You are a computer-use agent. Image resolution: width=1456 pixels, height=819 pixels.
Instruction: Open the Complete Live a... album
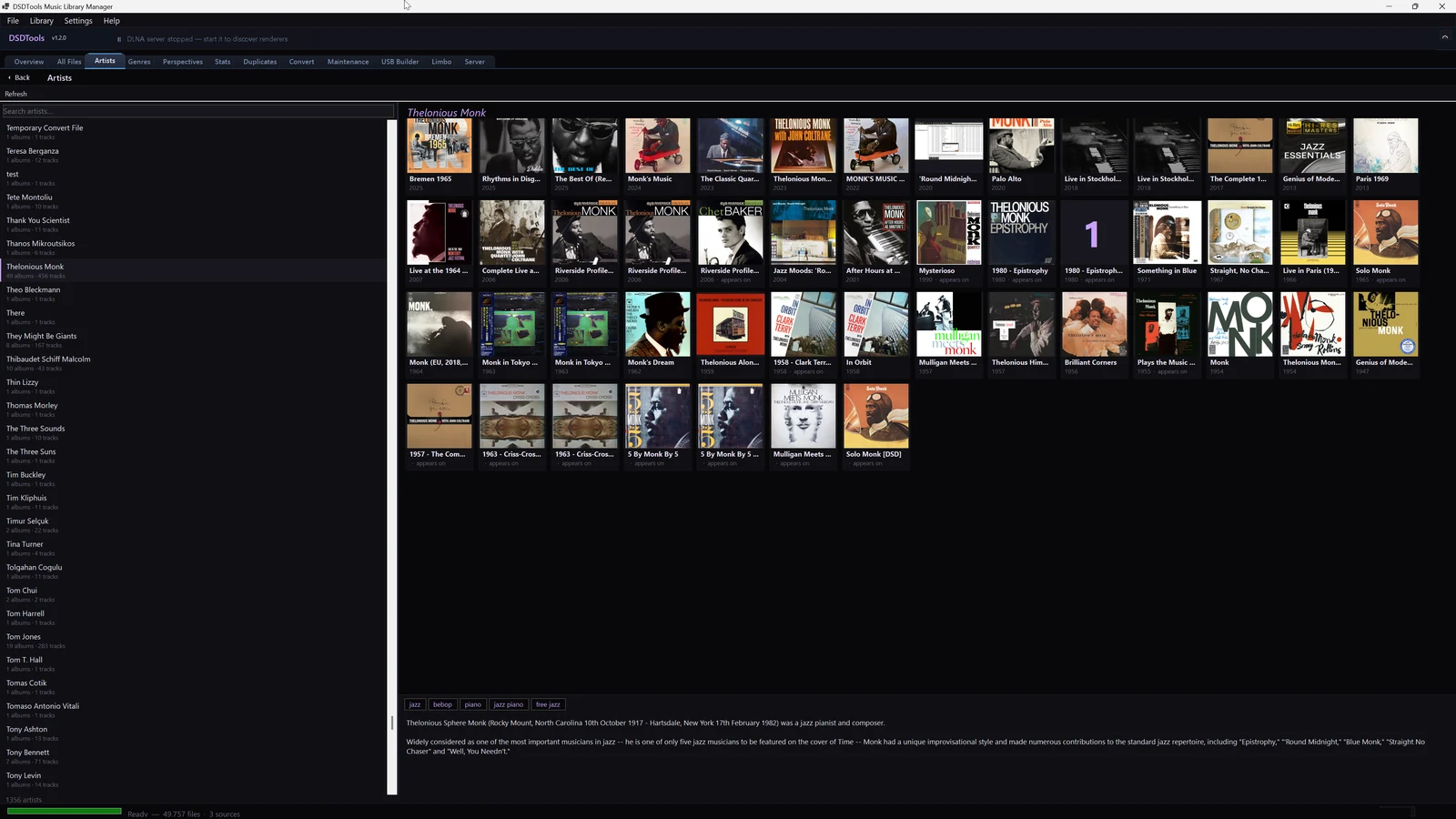[512, 242]
